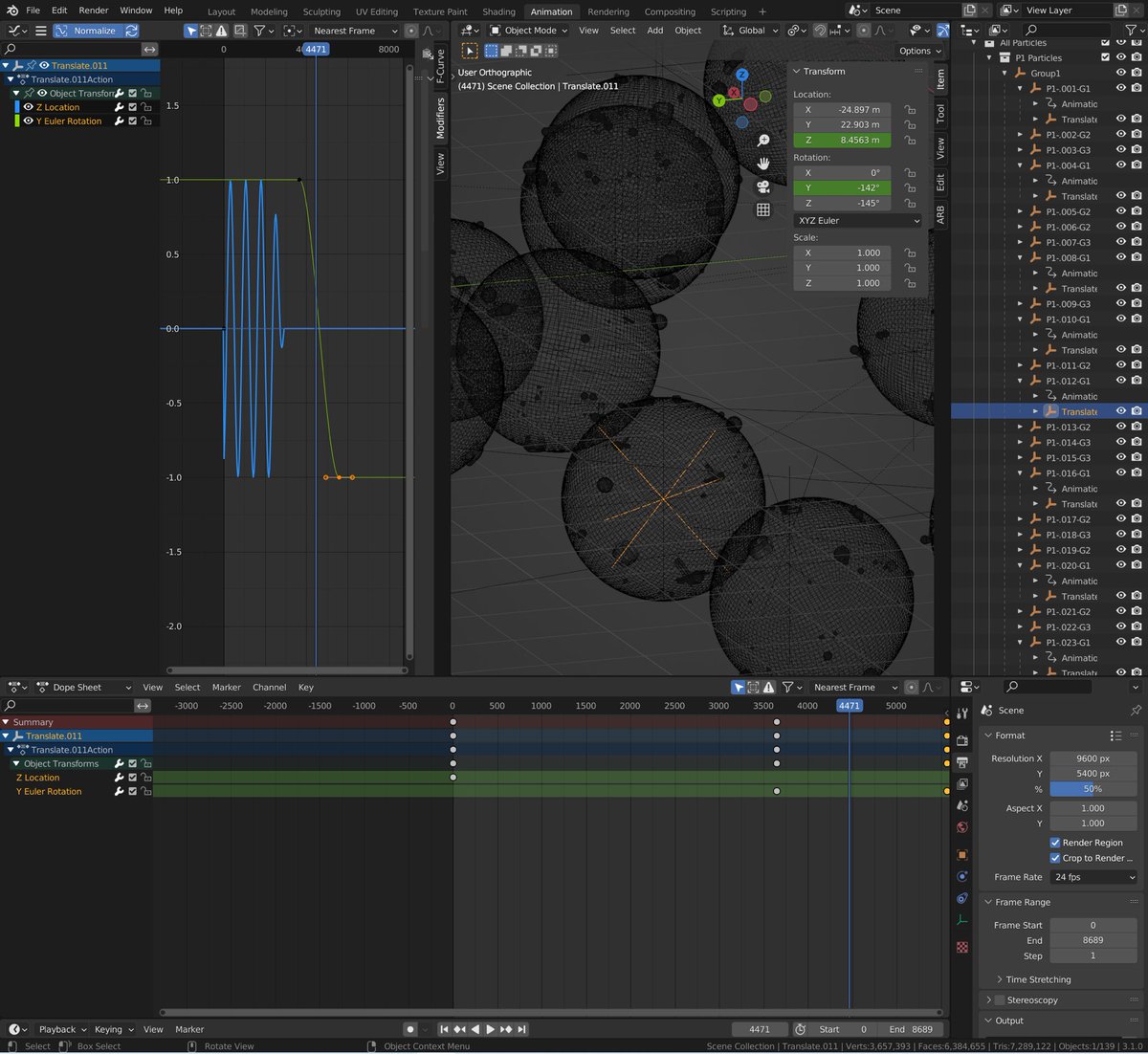Click Graph Editor ghost curves icon
Viewport: 1148px width, 1054px height.
point(241,31)
